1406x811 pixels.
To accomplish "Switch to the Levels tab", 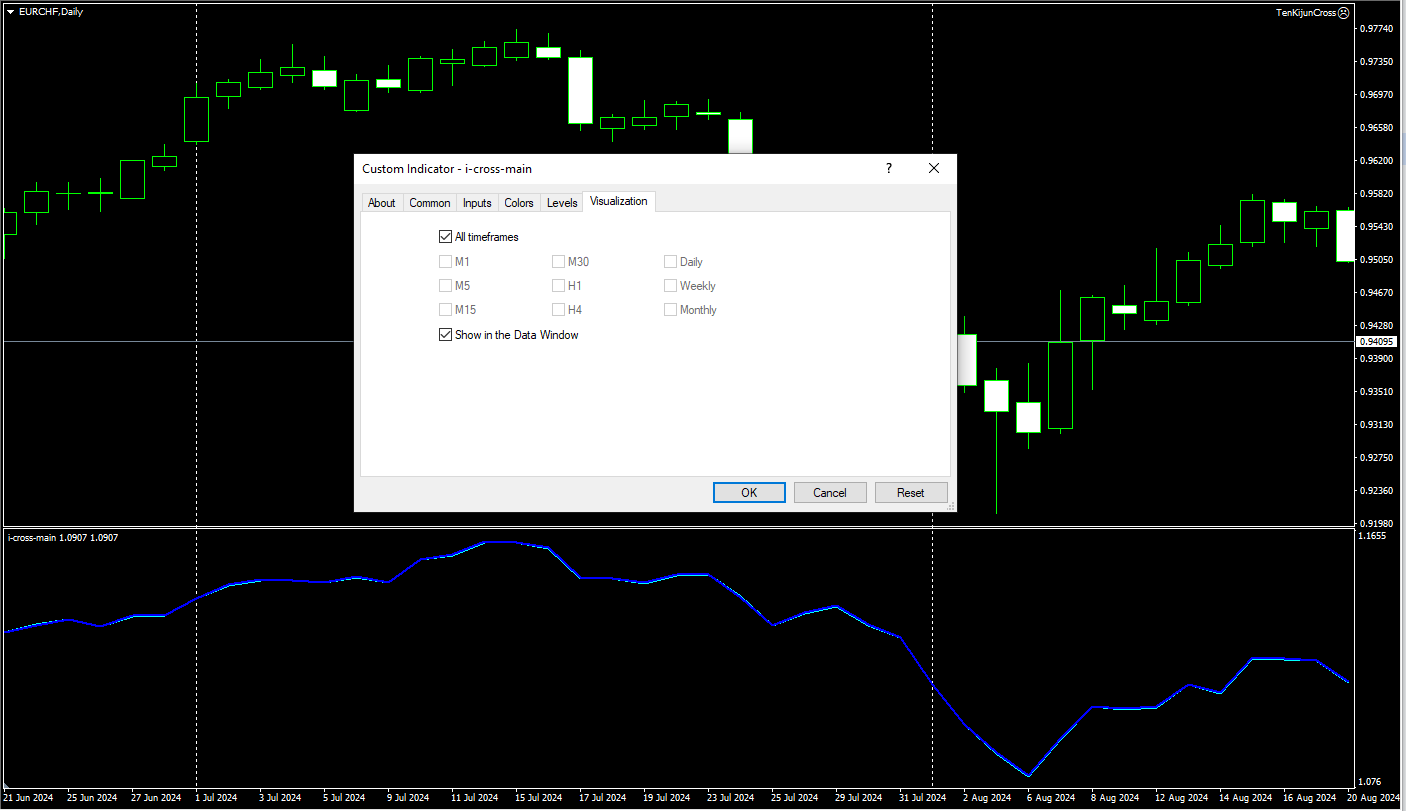I will click(562, 203).
